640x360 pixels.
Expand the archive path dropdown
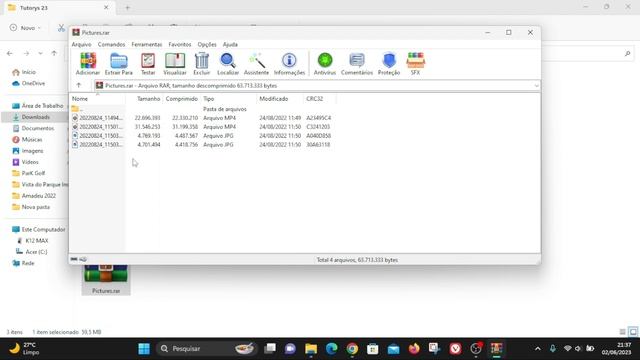click(x=536, y=86)
